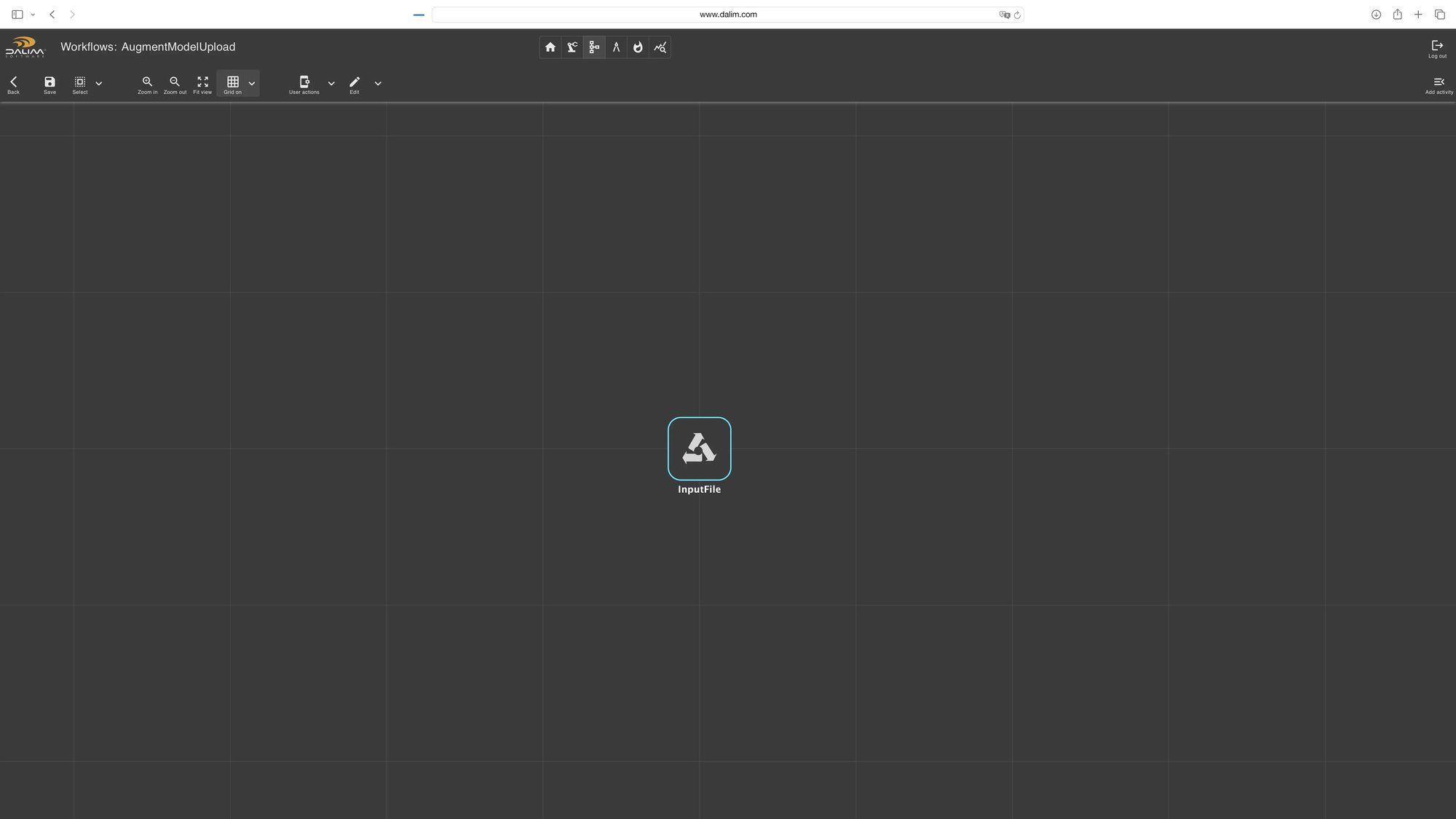Expand the Select options chevron
Image resolution: width=1456 pixels, height=819 pixels.
click(99, 83)
